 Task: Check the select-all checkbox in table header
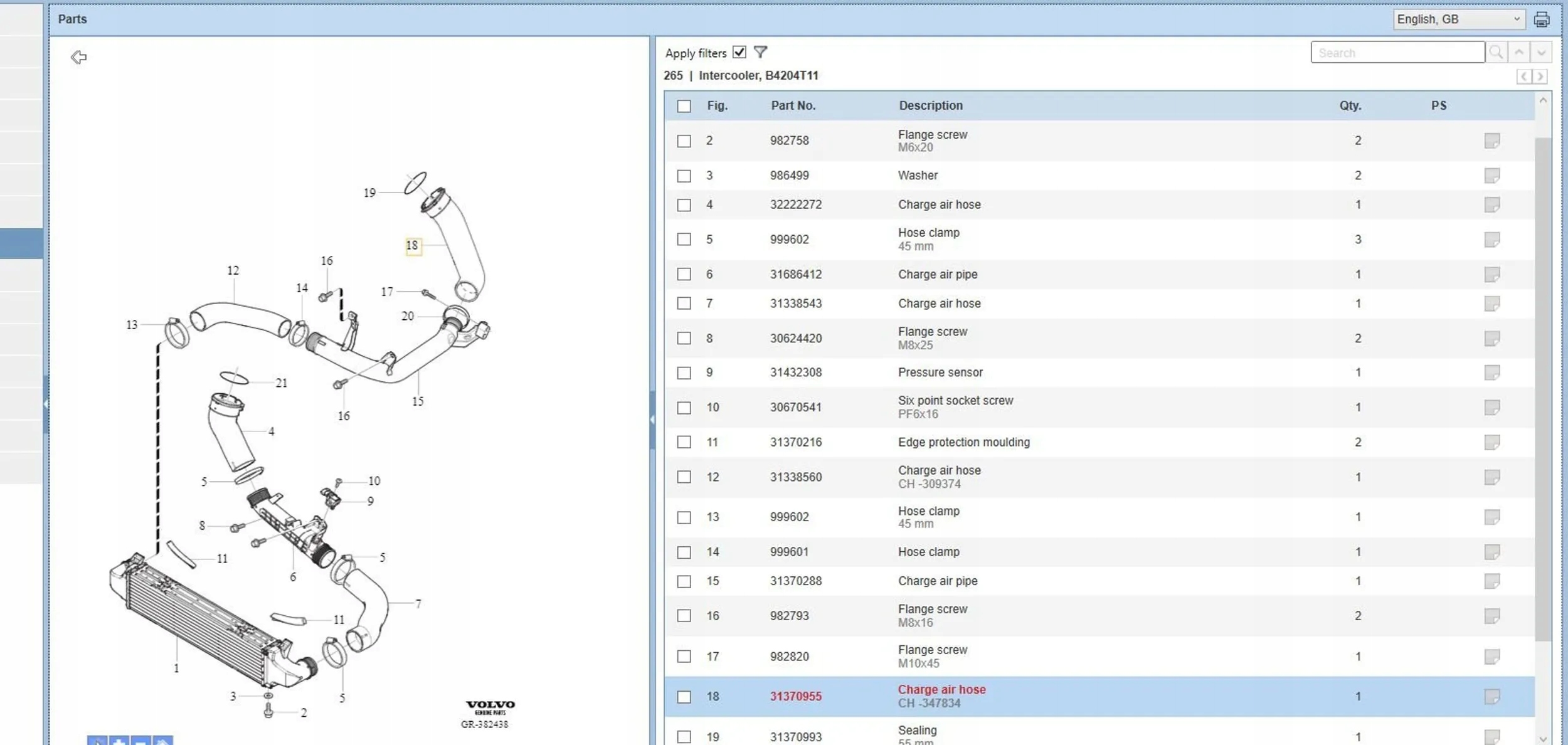pos(684,106)
